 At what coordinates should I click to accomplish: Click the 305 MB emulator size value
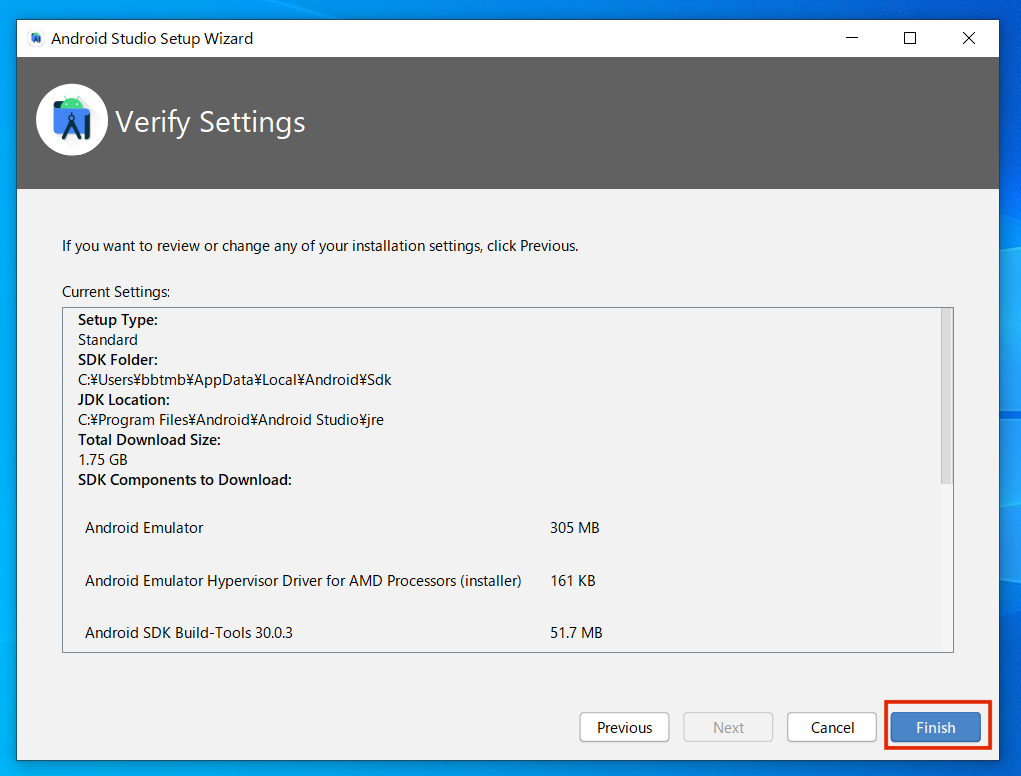coord(574,527)
